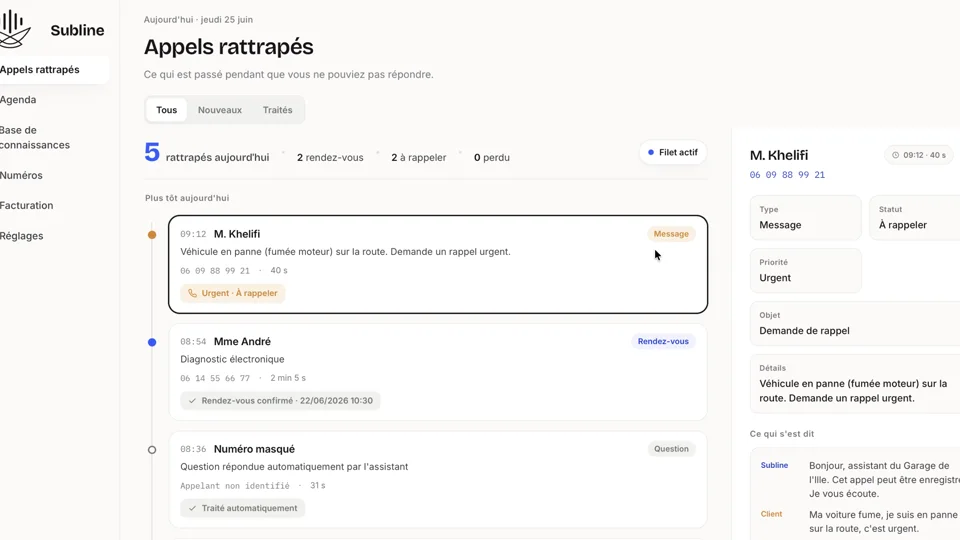Click the checkmark icon in Rendez-vous confirmé
The height and width of the screenshot is (540, 960).
[192, 401]
